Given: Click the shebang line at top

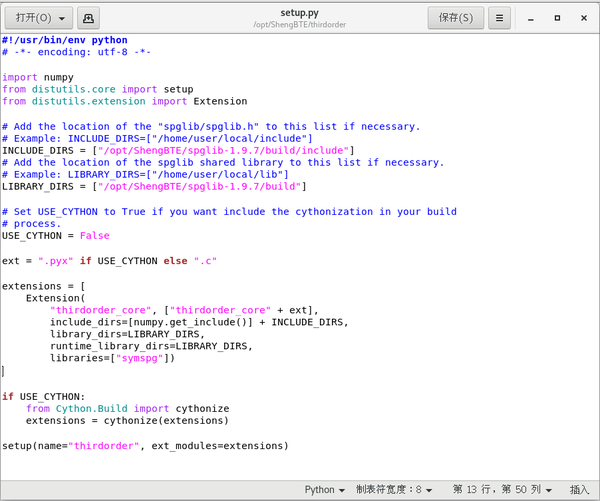Looking at the screenshot, I should (x=65, y=40).
